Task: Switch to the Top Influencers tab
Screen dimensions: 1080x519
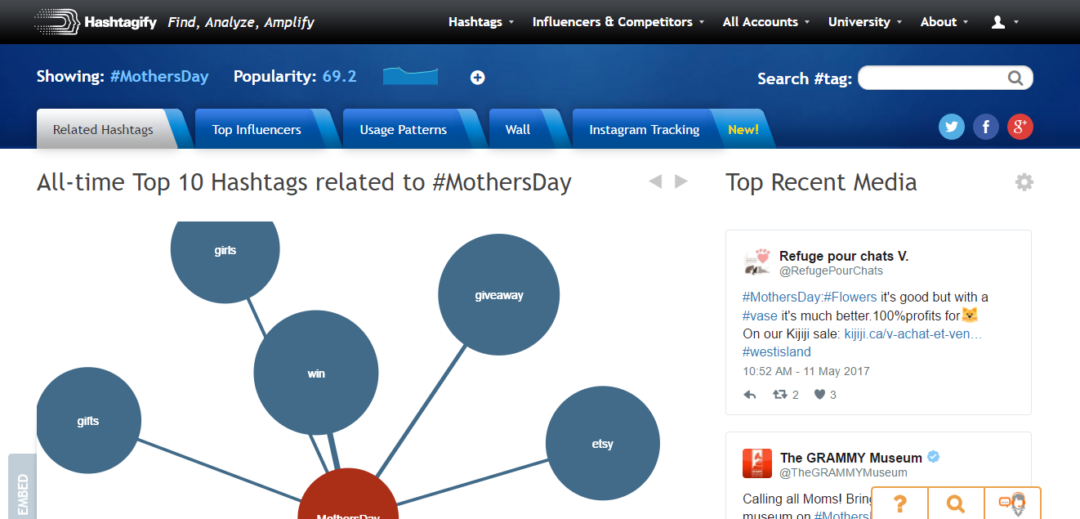Action: [256, 130]
